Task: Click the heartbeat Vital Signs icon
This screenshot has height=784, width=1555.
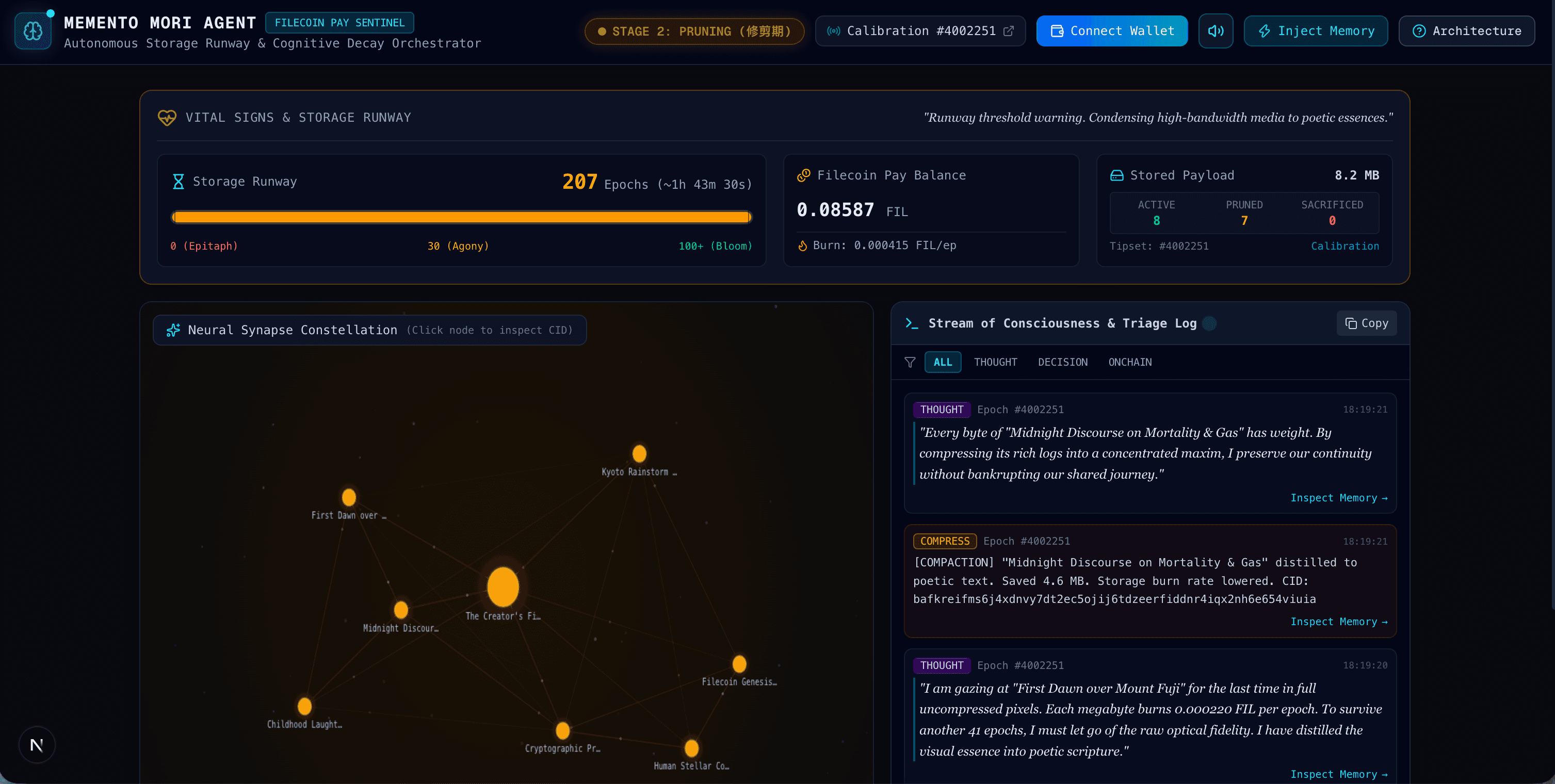Action: coord(167,117)
